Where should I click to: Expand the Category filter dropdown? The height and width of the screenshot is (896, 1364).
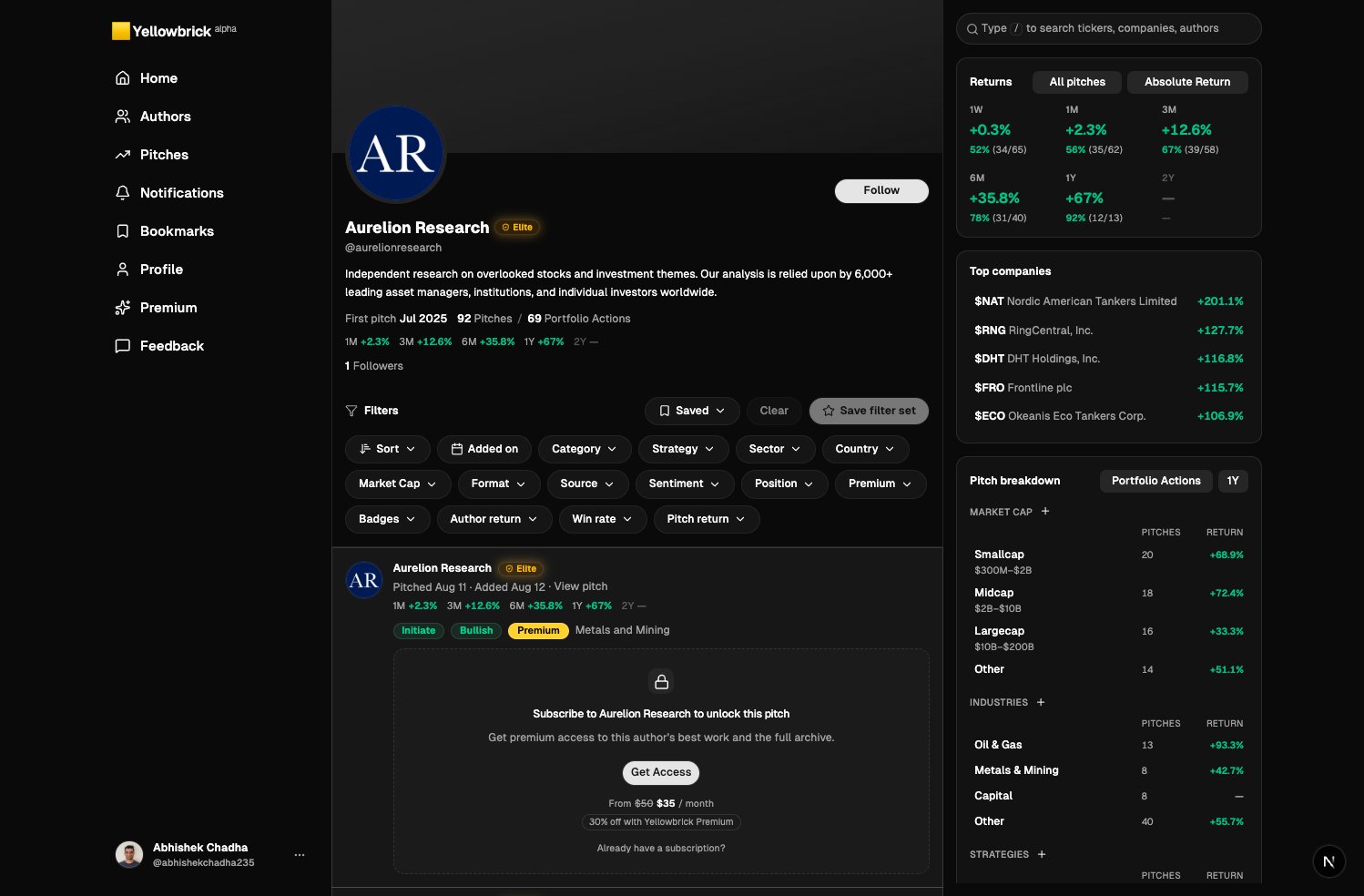click(585, 449)
